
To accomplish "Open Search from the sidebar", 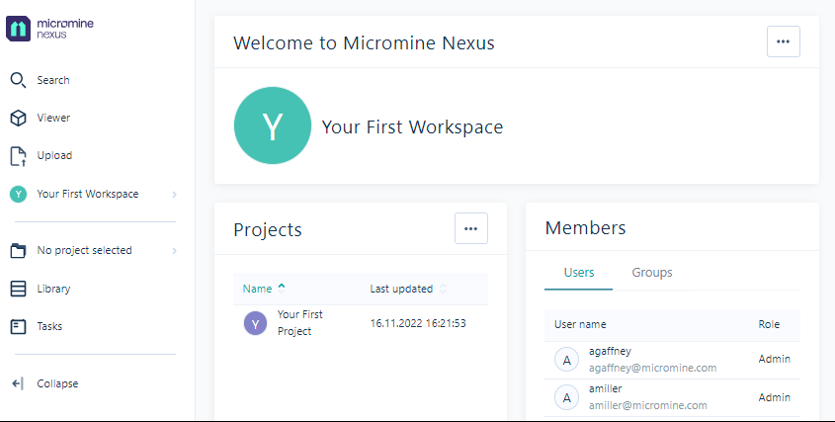I will 18,80.
